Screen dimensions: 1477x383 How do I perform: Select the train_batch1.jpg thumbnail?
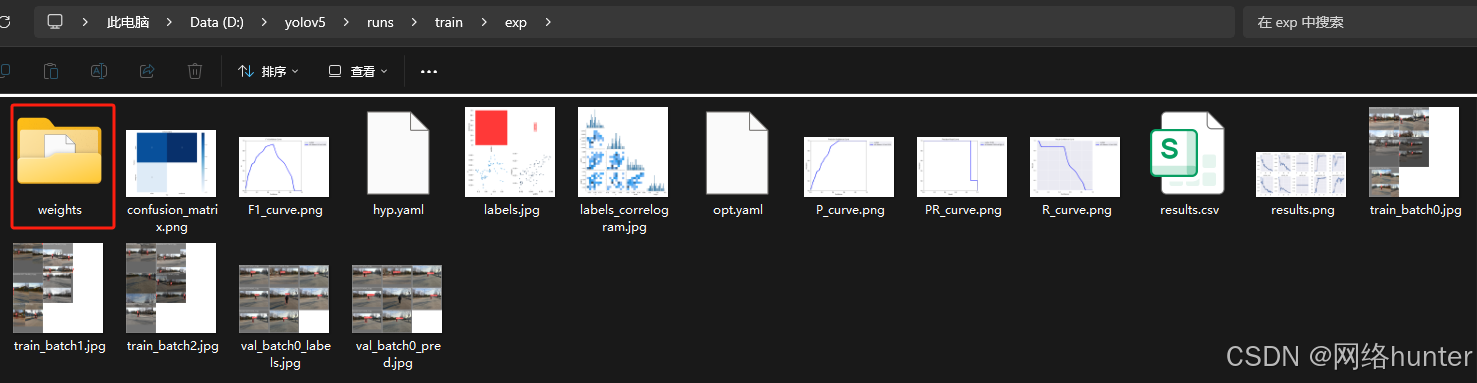click(58, 288)
